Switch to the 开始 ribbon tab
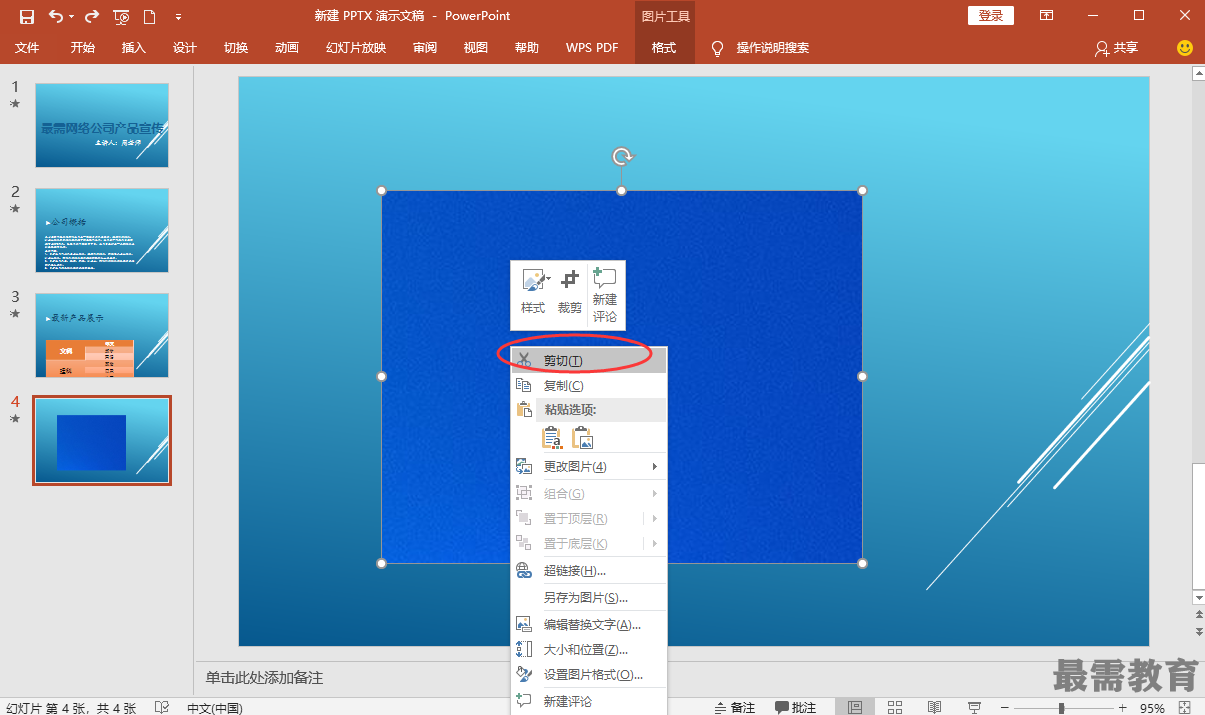Image resolution: width=1205 pixels, height=715 pixels. [83, 48]
